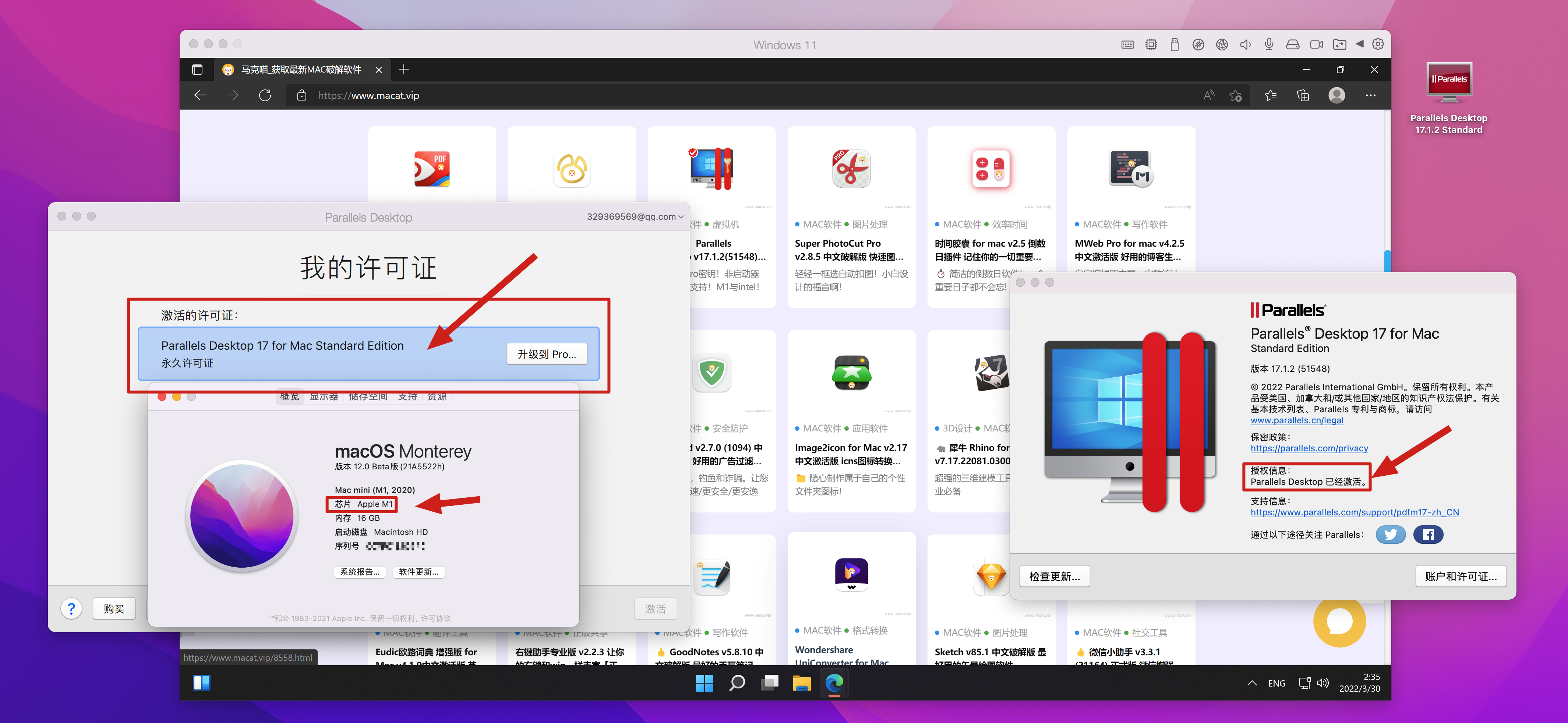Open the Edge Favorites list icon
The image size is (1568, 723).
click(1270, 96)
